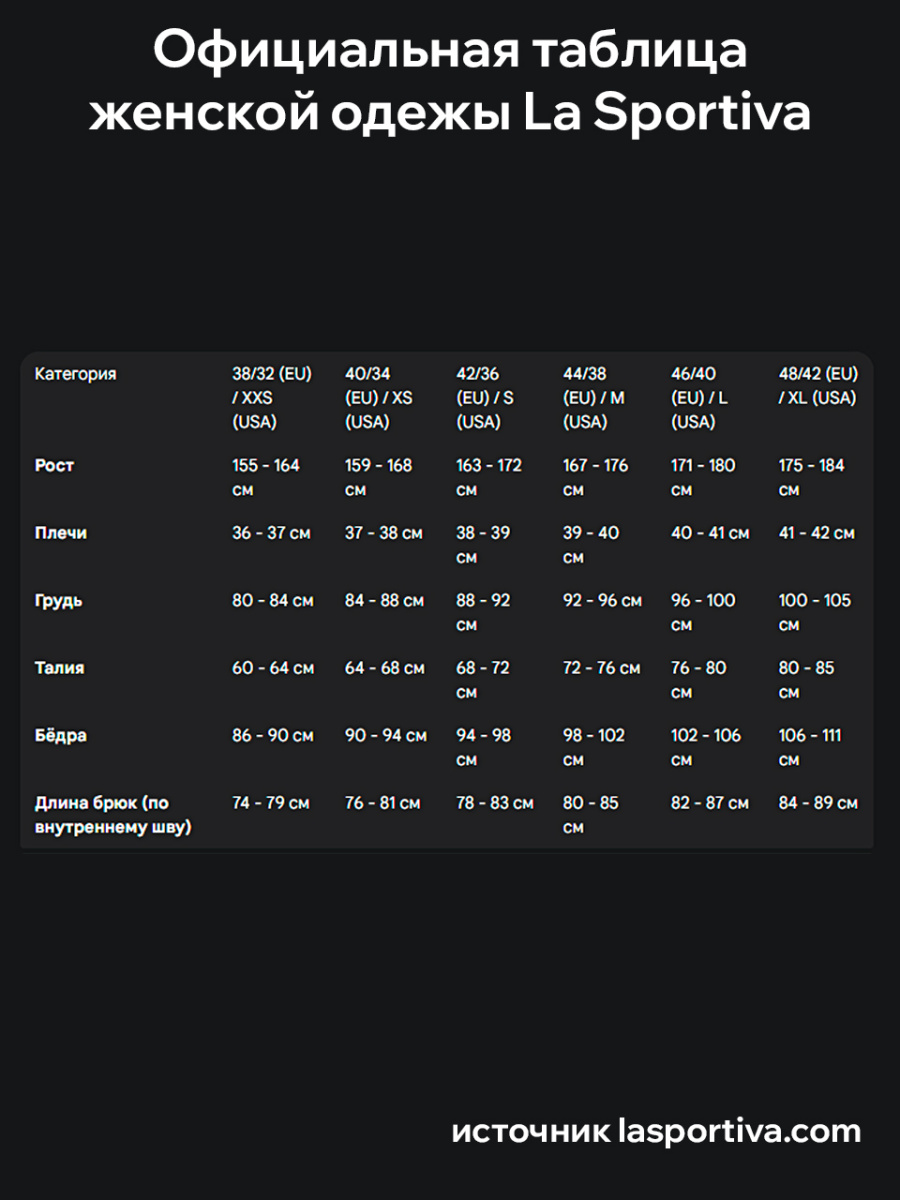900x1200 pixels.
Task: Click the 'Грудь' row label
Action: tap(58, 601)
